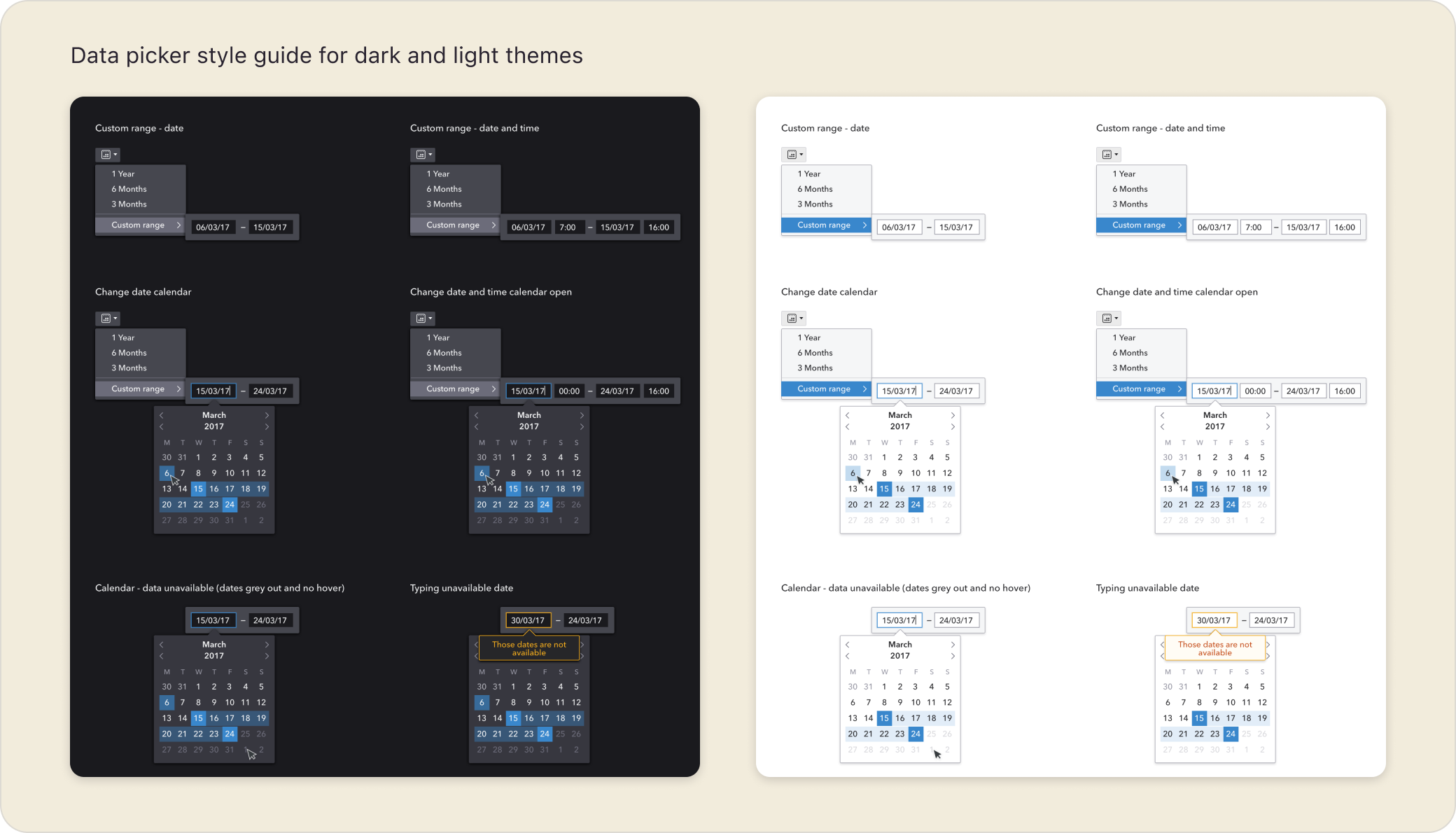Expand 'Custom range' submenu in dark date-only Custom range
This screenshot has height=833, width=1456.
point(141,225)
